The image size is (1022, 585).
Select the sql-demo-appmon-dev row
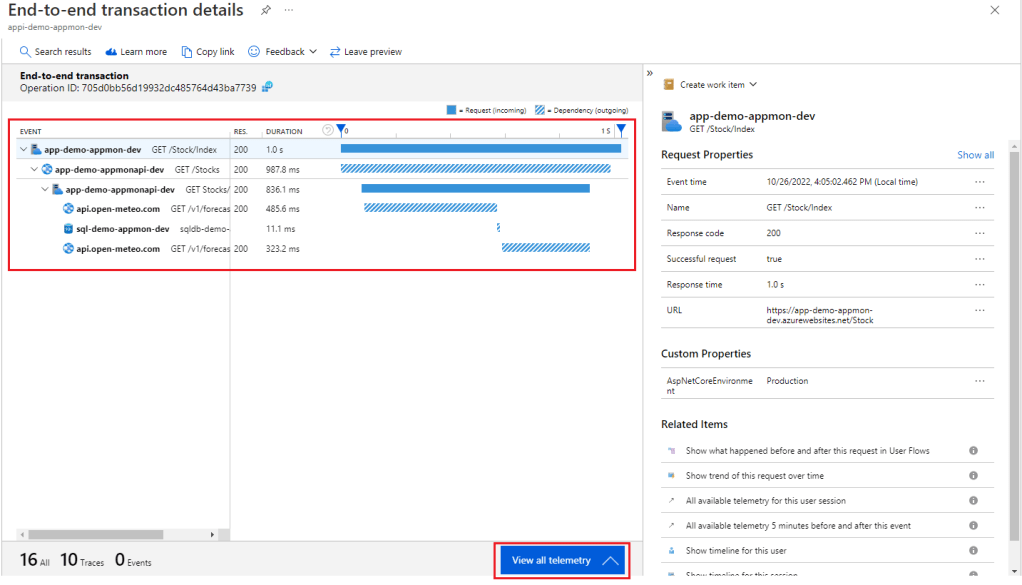122,229
